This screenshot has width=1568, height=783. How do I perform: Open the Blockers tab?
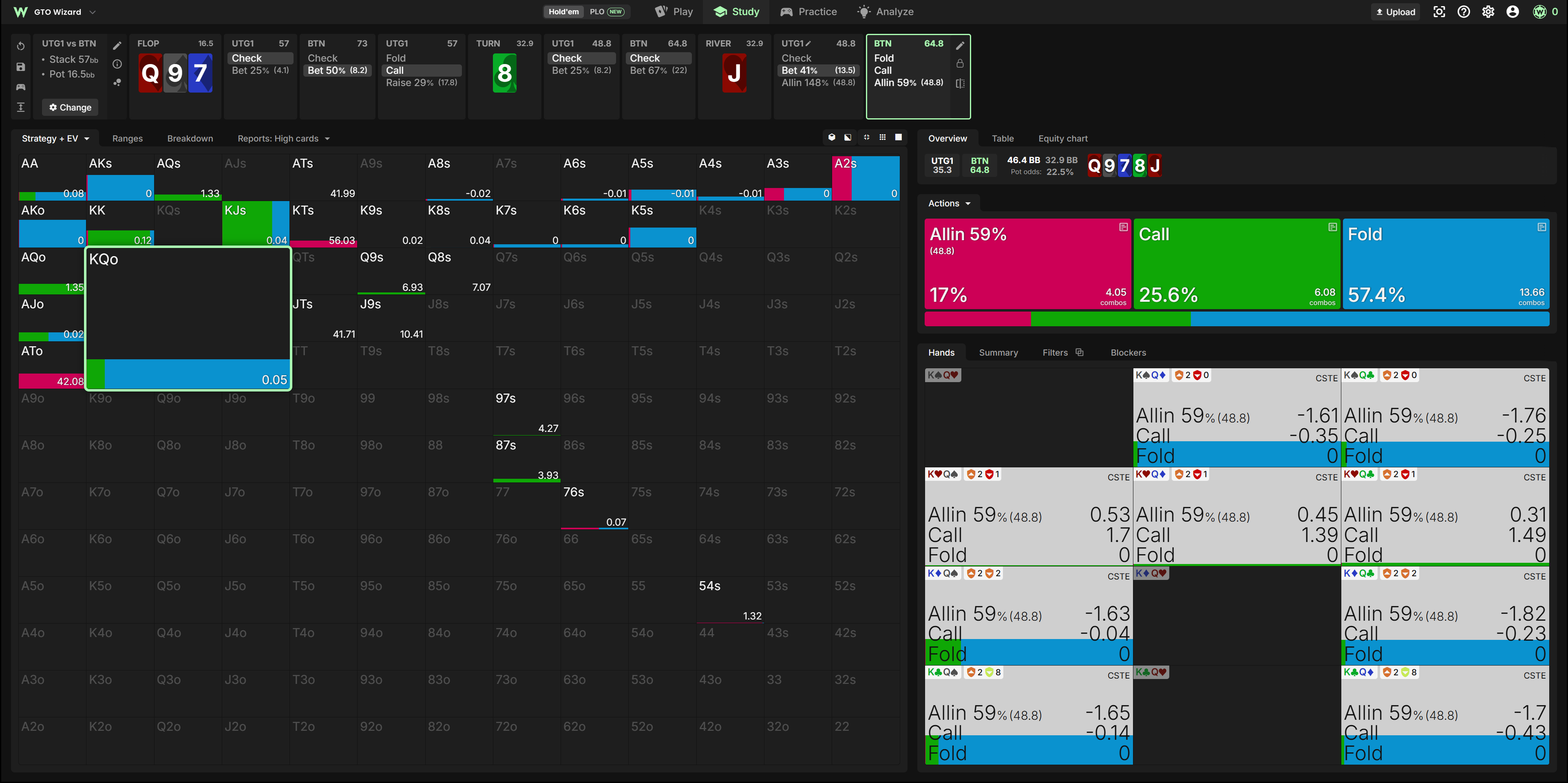coord(1128,352)
